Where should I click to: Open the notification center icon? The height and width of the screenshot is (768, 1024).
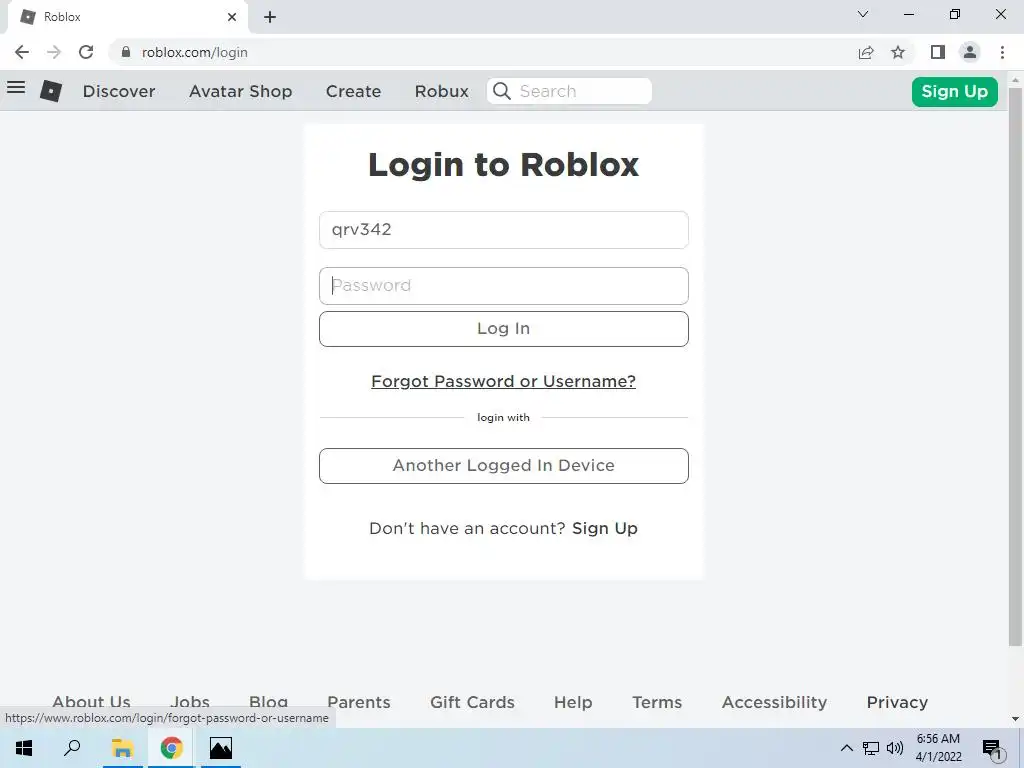pos(993,750)
